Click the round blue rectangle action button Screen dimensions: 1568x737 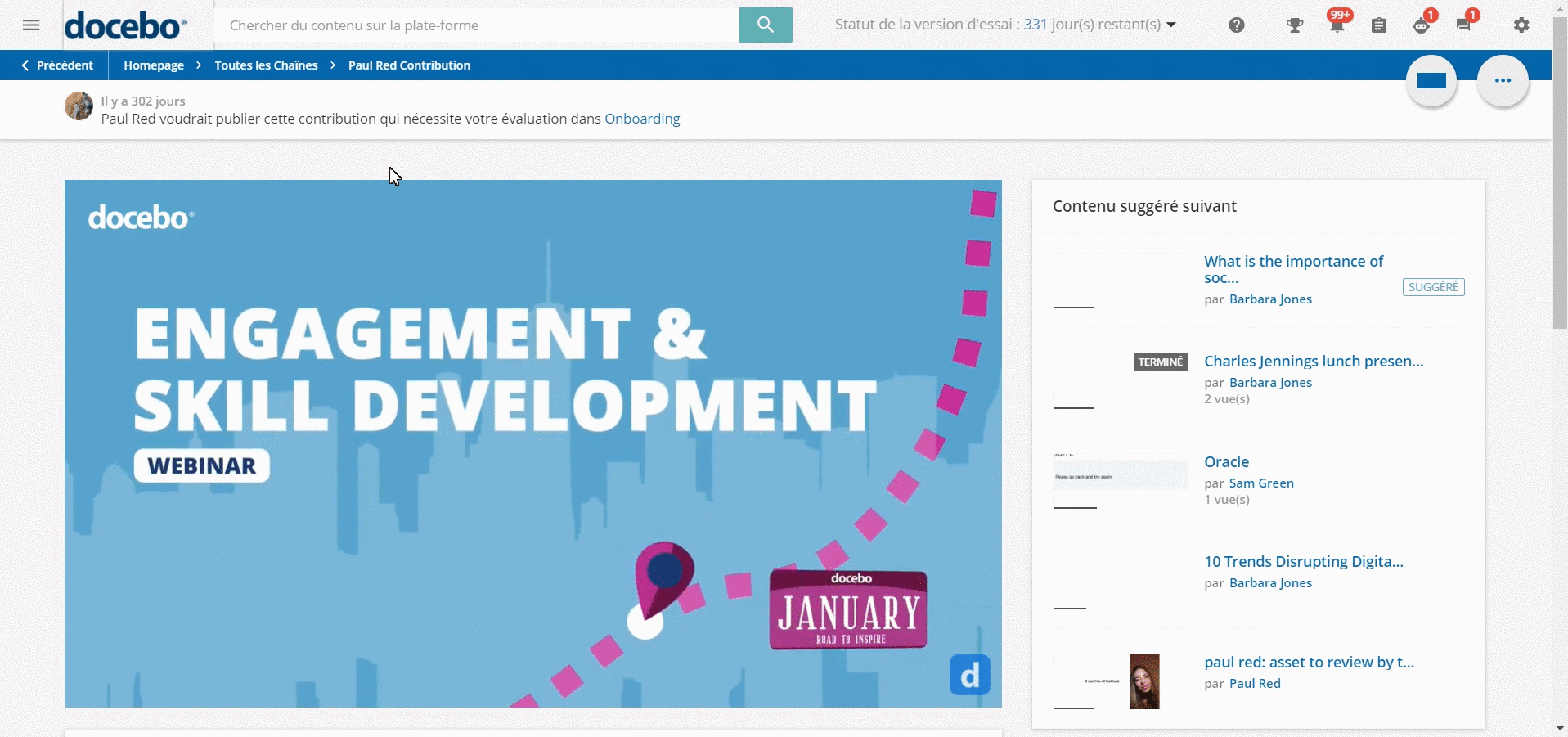1431,80
